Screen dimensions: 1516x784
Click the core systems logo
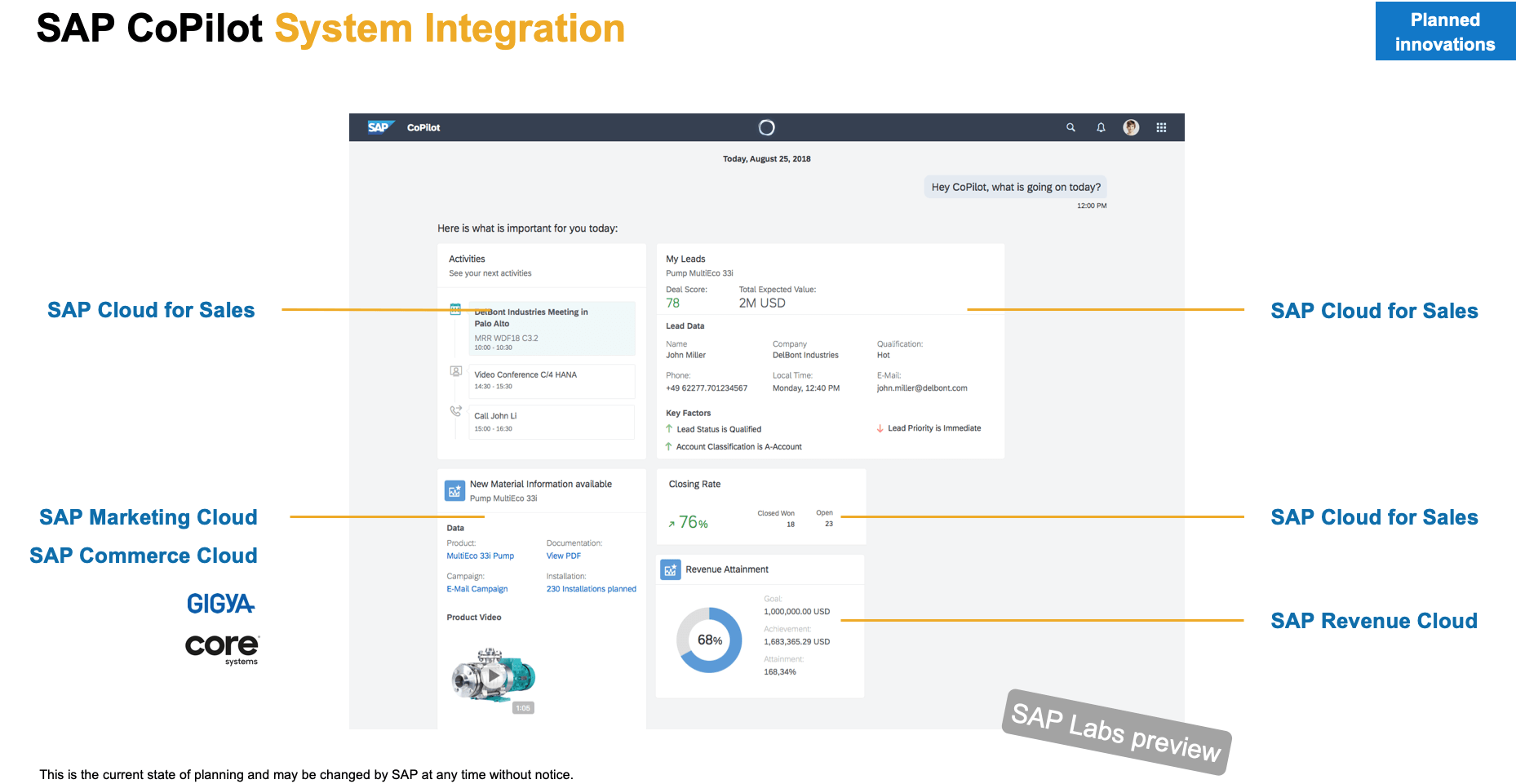222,649
